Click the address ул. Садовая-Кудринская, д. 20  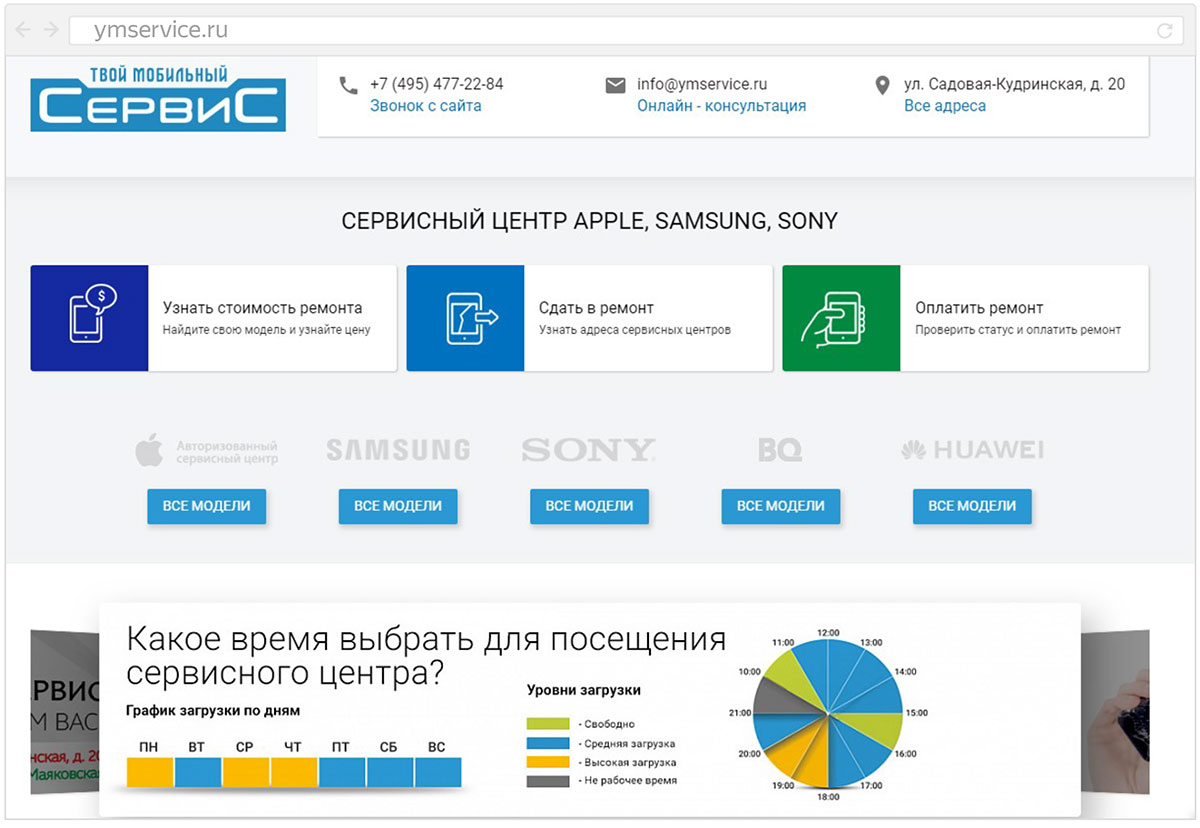click(x=1014, y=84)
